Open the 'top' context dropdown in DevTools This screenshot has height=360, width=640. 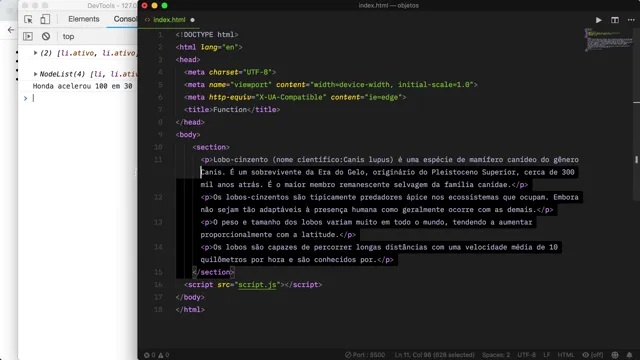point(68,37)
